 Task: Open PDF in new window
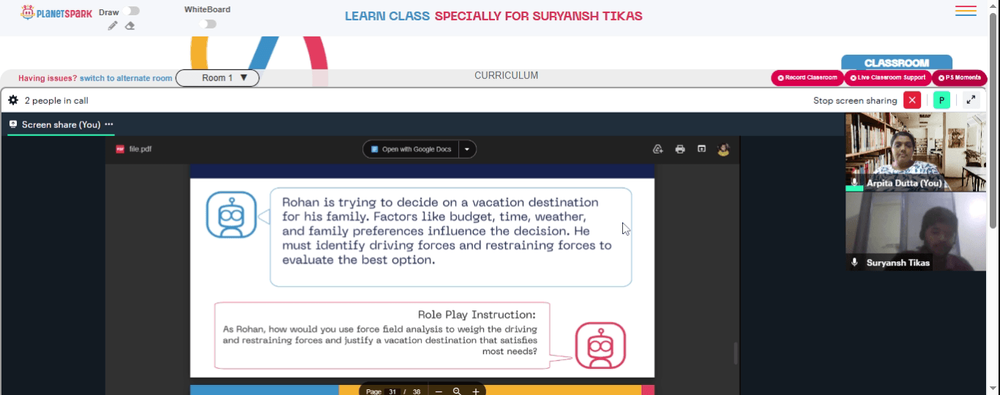[x=702, y=149]
